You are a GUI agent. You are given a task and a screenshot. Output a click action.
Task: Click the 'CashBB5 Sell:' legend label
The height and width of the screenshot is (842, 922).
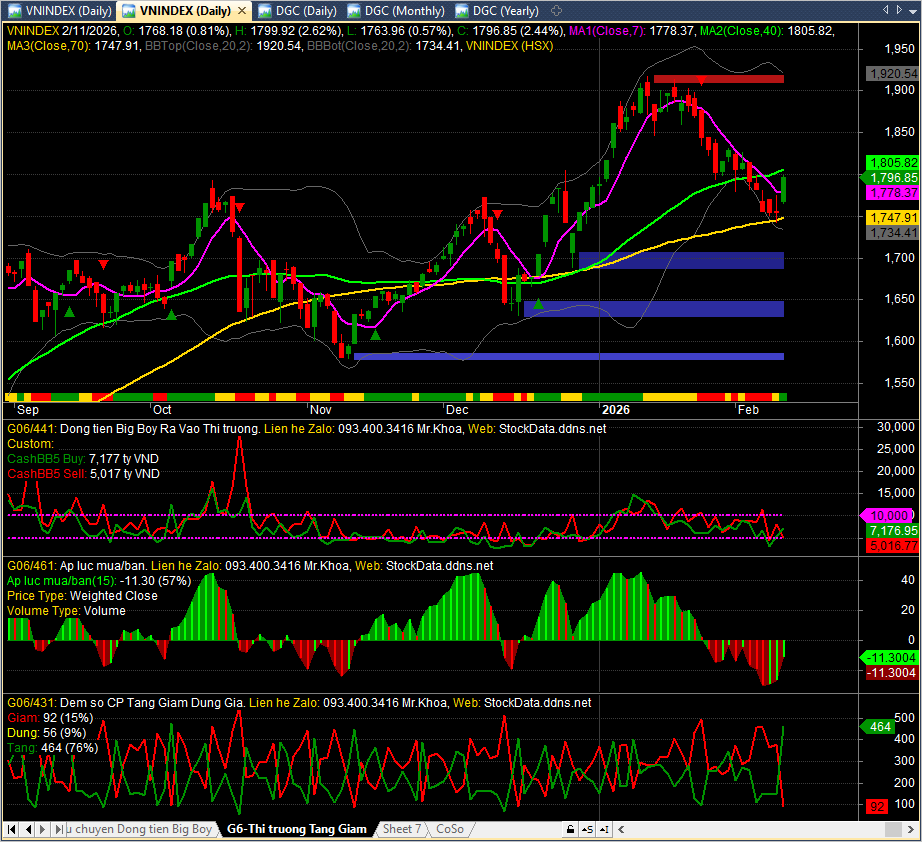click(46, 474)
